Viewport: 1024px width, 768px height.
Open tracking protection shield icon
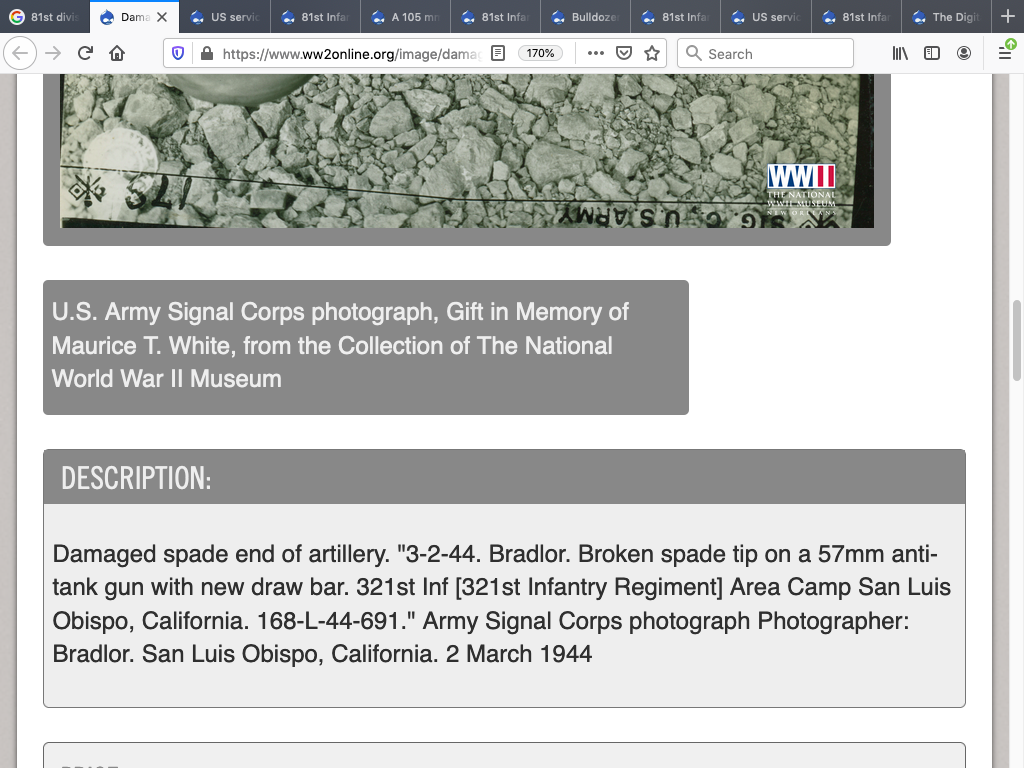pos(178,54)
